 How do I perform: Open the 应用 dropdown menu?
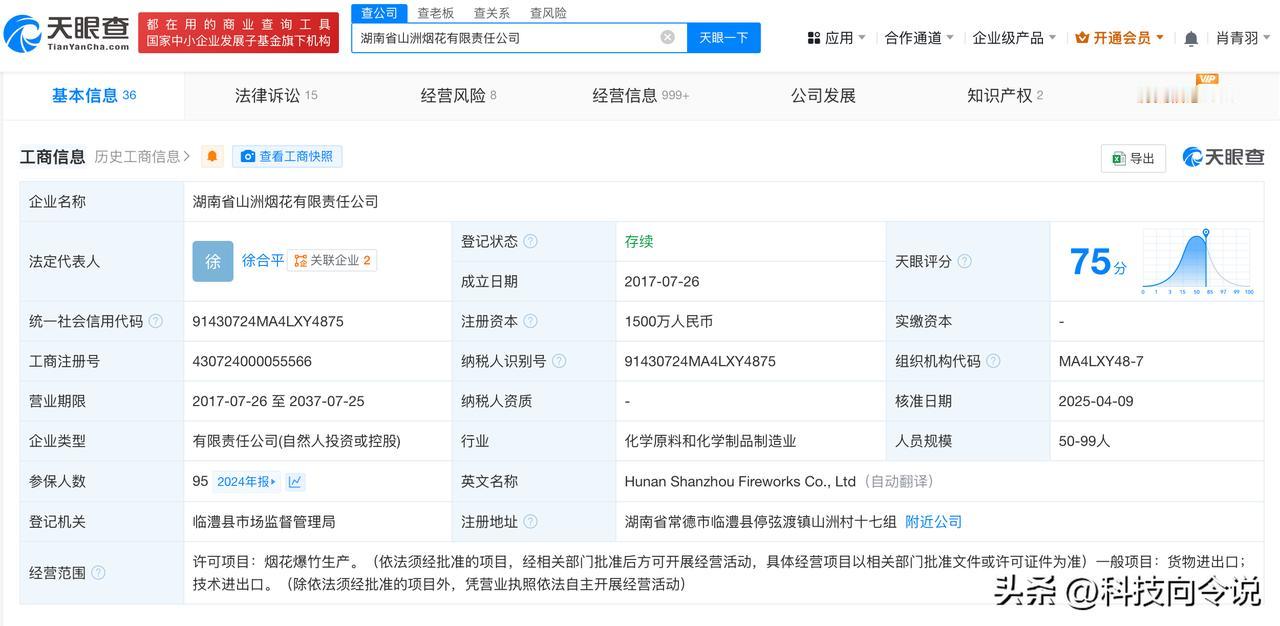tap(836, 38)
